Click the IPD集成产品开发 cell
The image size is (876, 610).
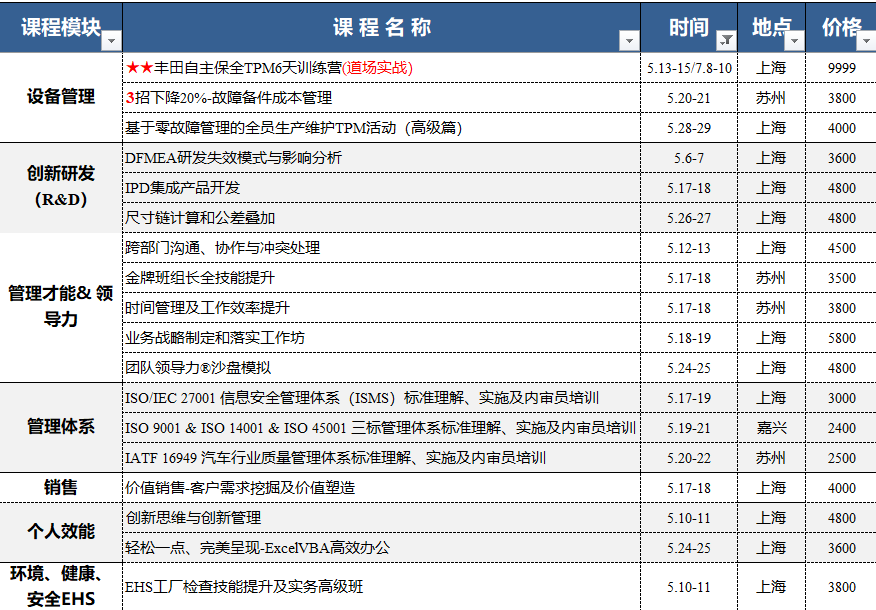click(x=382, y=188)
